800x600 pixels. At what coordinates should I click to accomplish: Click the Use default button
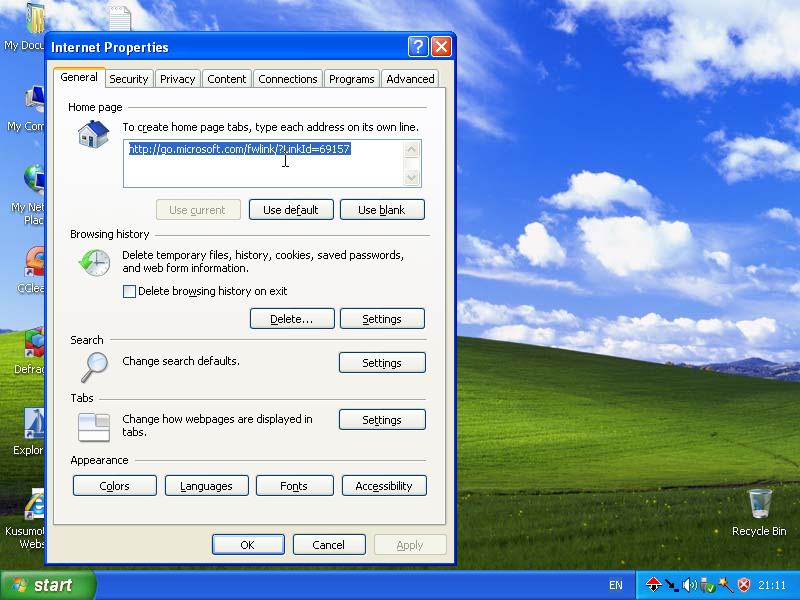[291, 210]
